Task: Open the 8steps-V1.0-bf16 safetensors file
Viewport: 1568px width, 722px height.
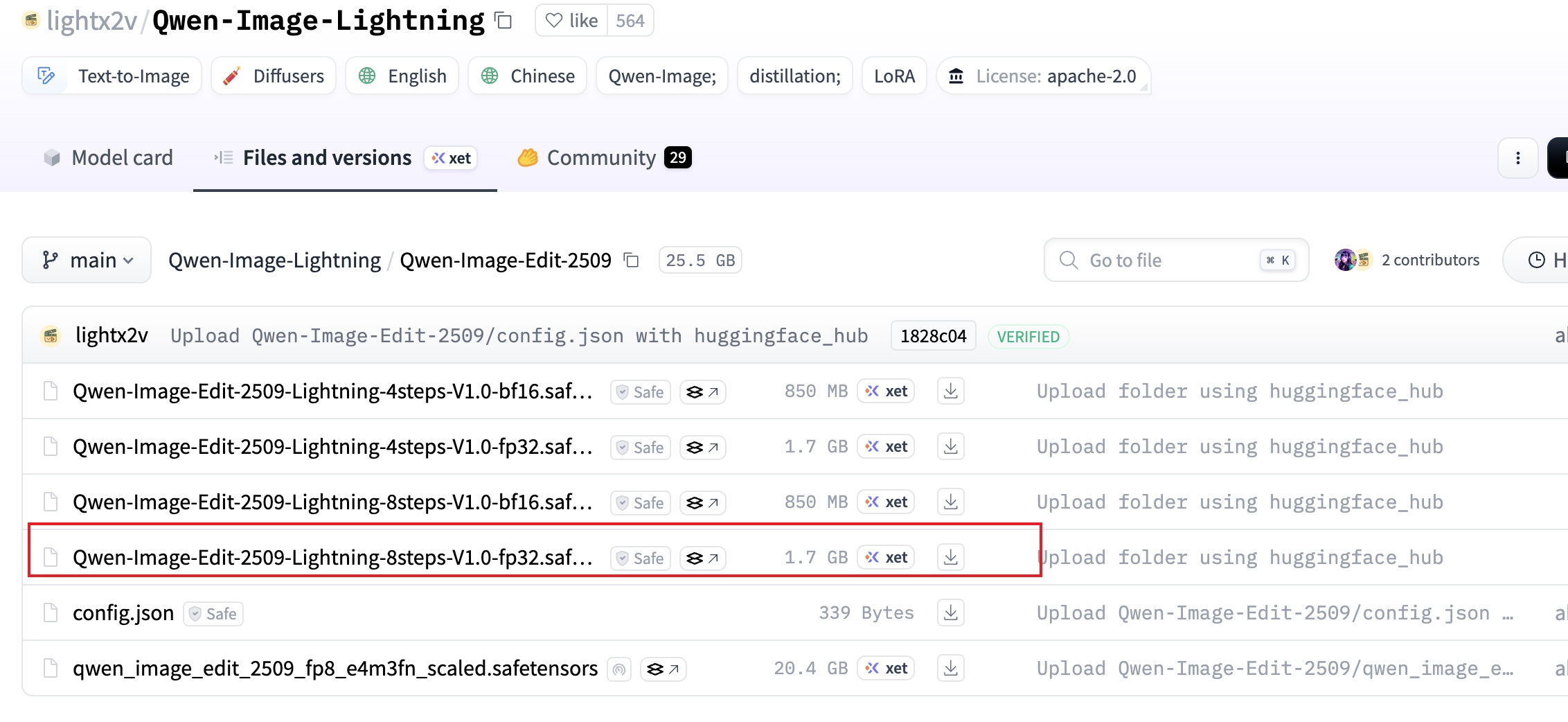Action: point(332,502)
